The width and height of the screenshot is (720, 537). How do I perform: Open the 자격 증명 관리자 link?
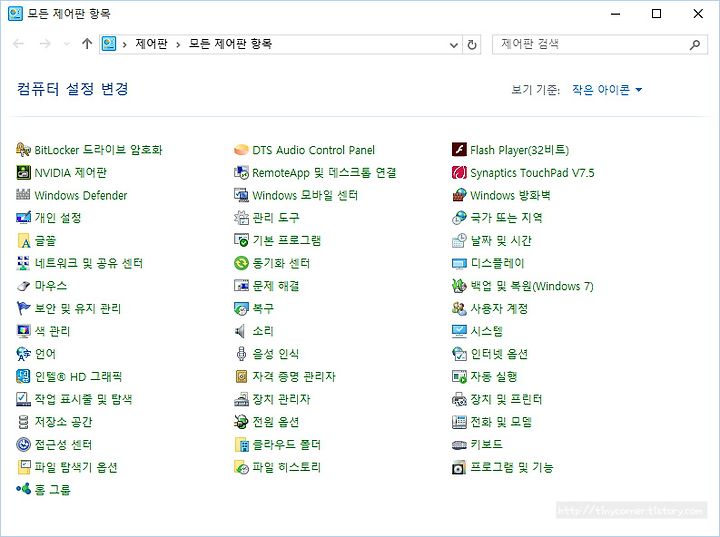point(294,377)
